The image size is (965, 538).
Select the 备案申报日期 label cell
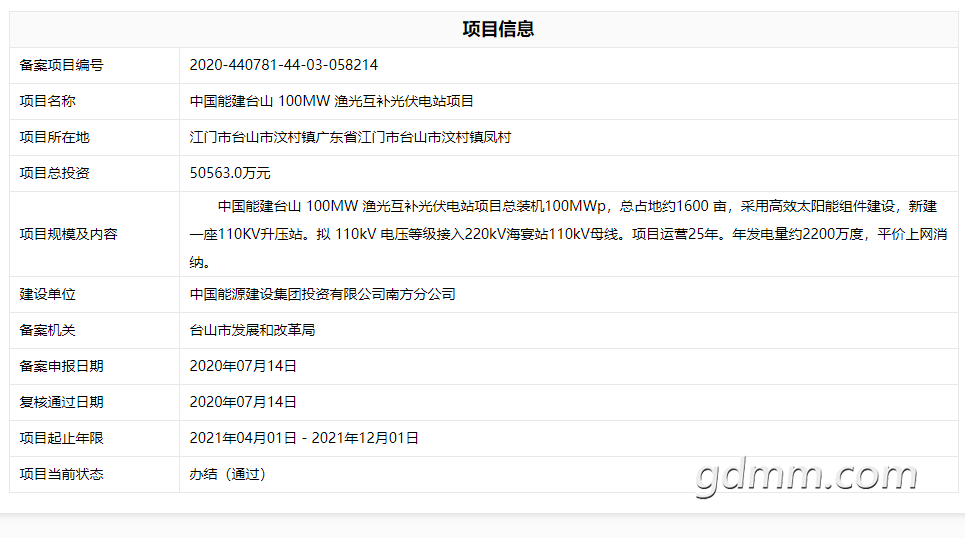coord(94,366)
